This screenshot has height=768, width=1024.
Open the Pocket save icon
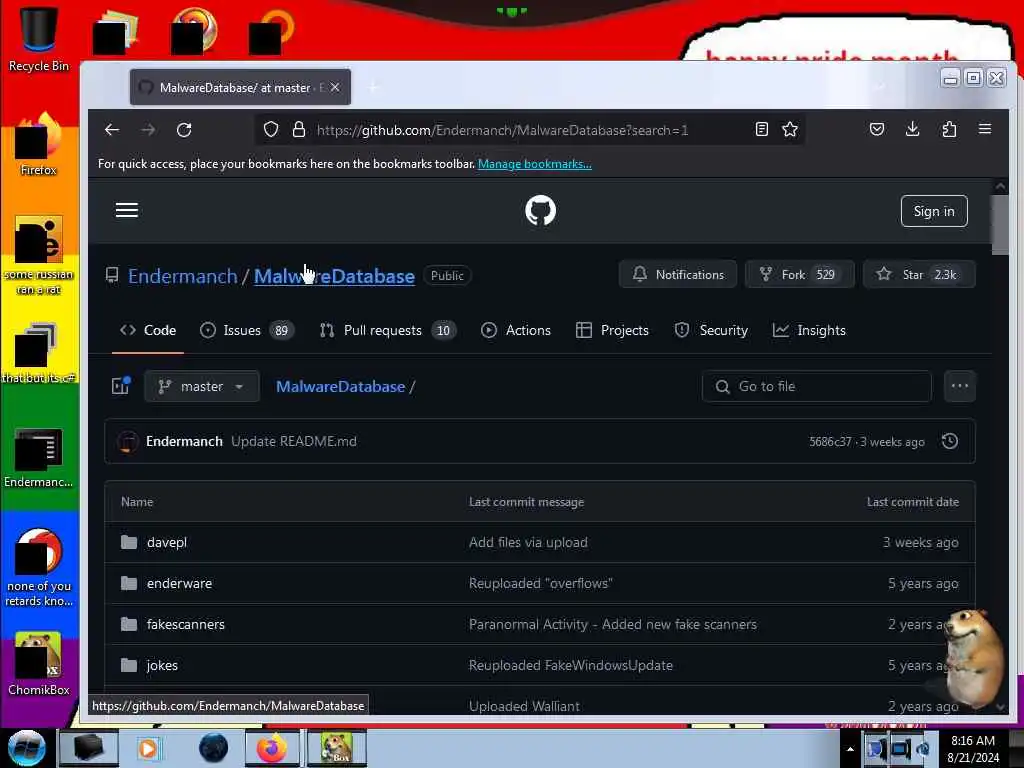(x=877, y=129)
